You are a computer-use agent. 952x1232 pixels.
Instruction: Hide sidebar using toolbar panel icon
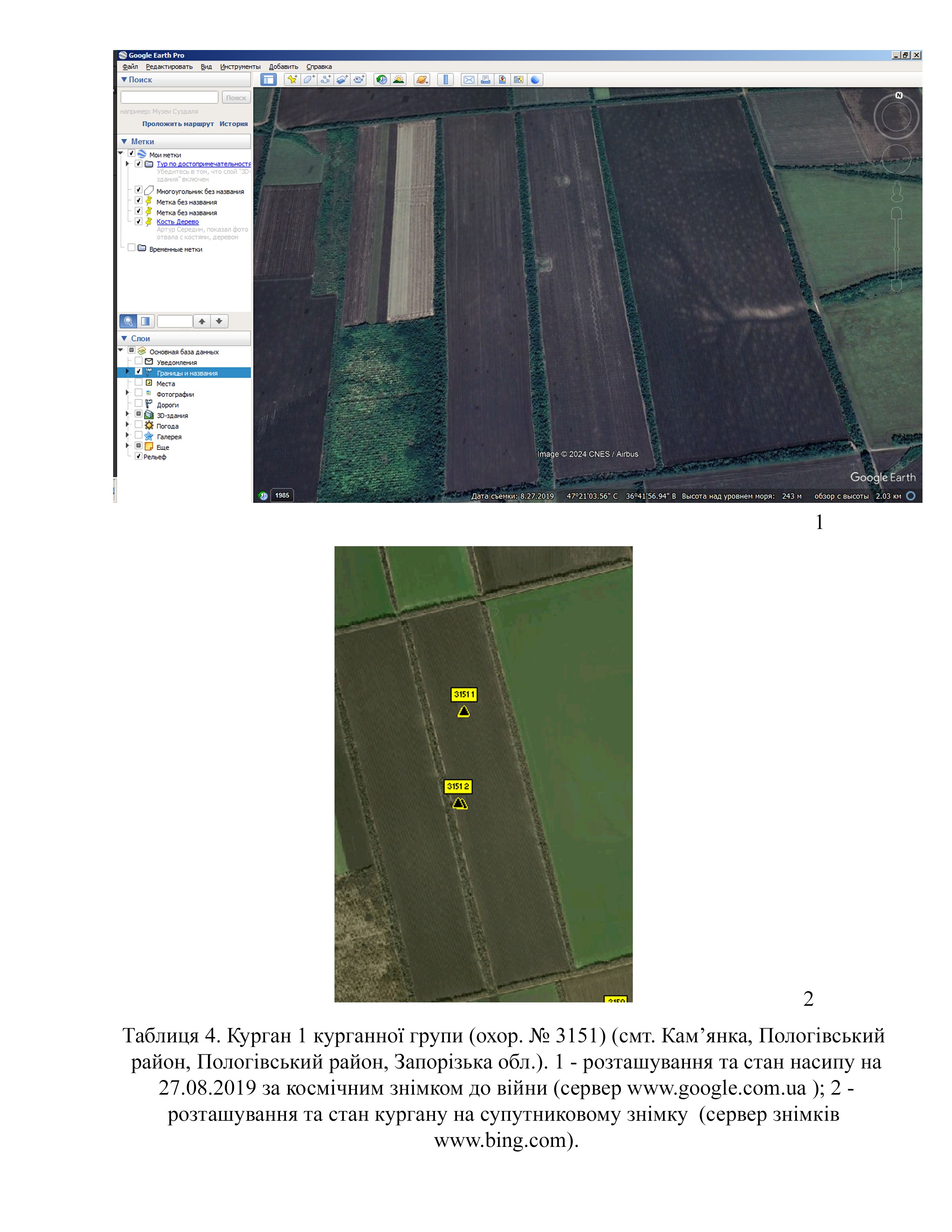tap(268, 80)
